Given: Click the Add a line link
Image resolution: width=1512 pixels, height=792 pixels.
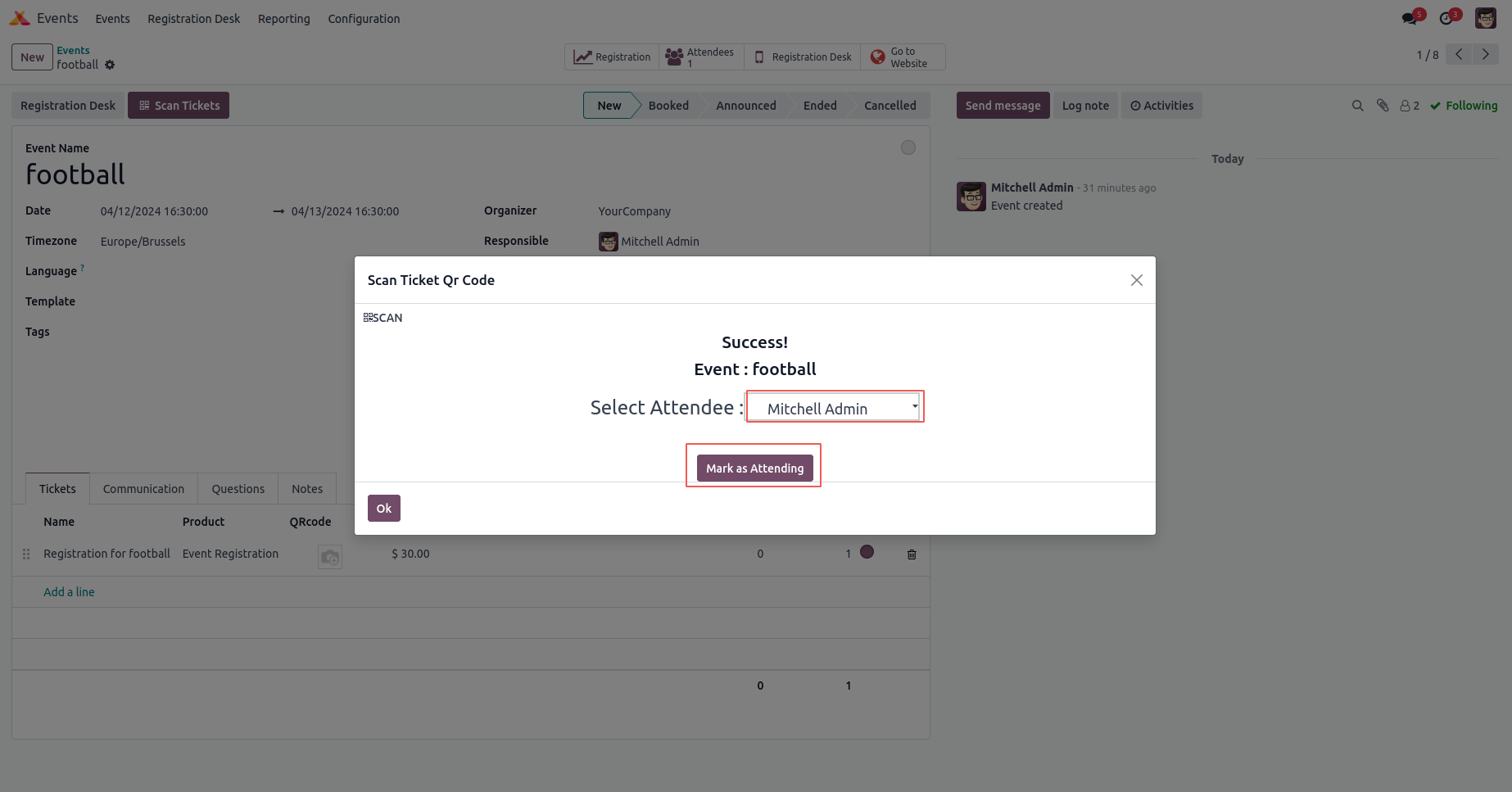Looking at the screenshot, I should 69,592.
